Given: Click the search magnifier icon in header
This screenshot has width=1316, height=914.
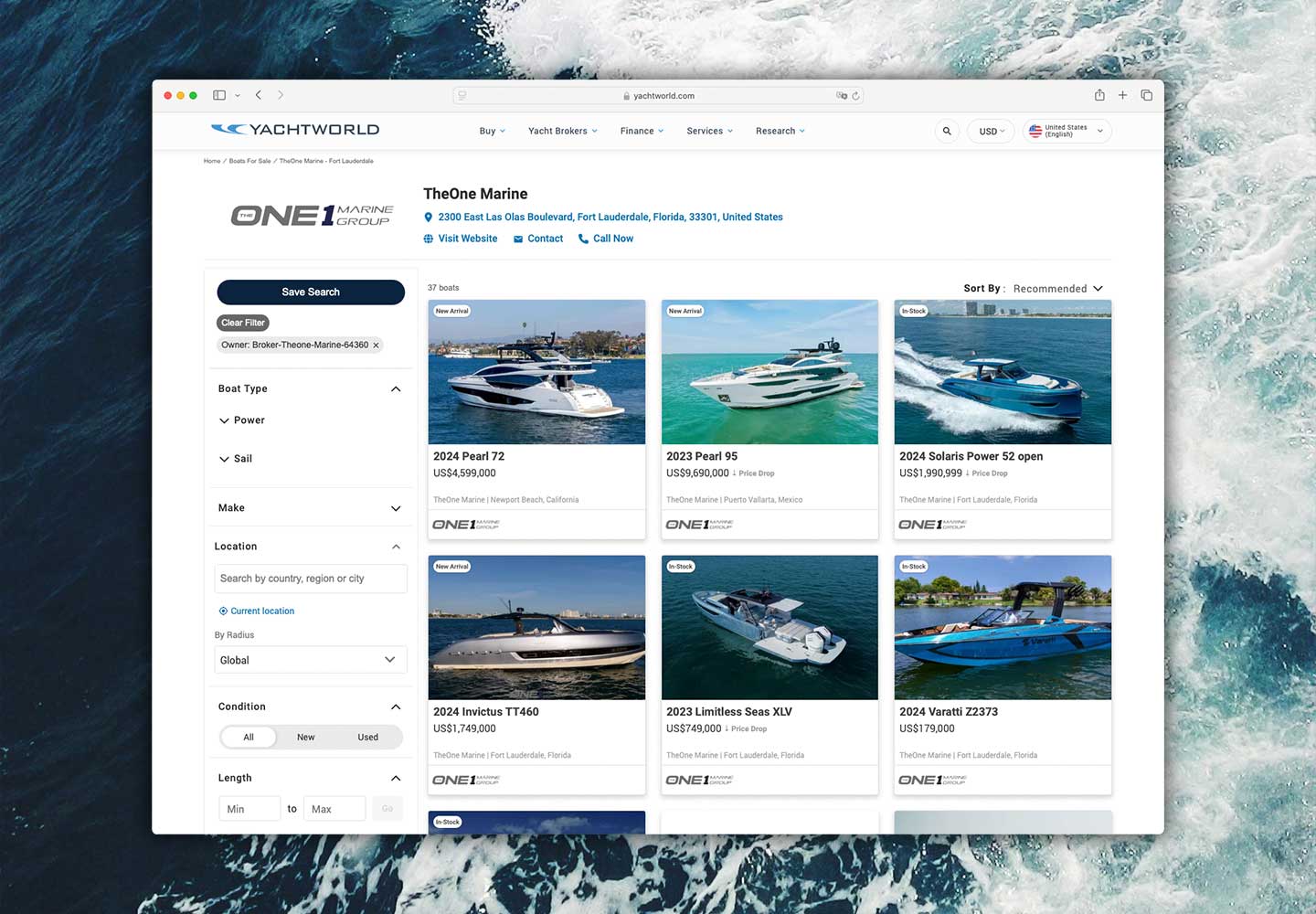Looking at the screenshot, I should pos(947,131).
